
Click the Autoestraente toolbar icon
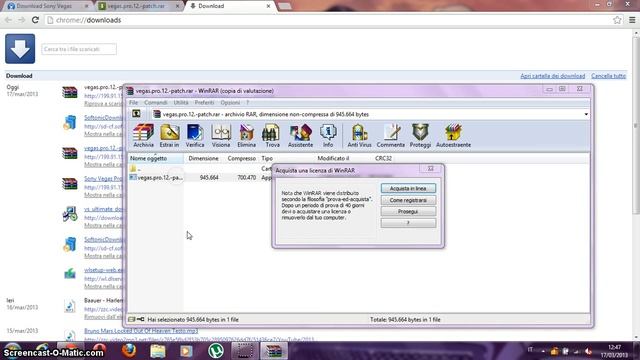[453, 136]
